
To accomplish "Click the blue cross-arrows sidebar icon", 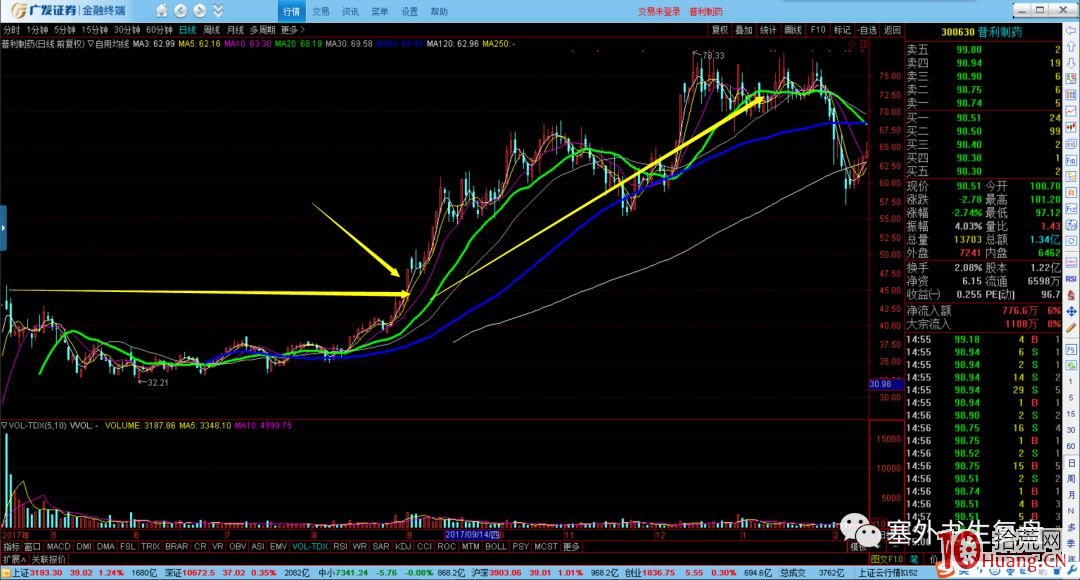I will [x=1071, y=311].
